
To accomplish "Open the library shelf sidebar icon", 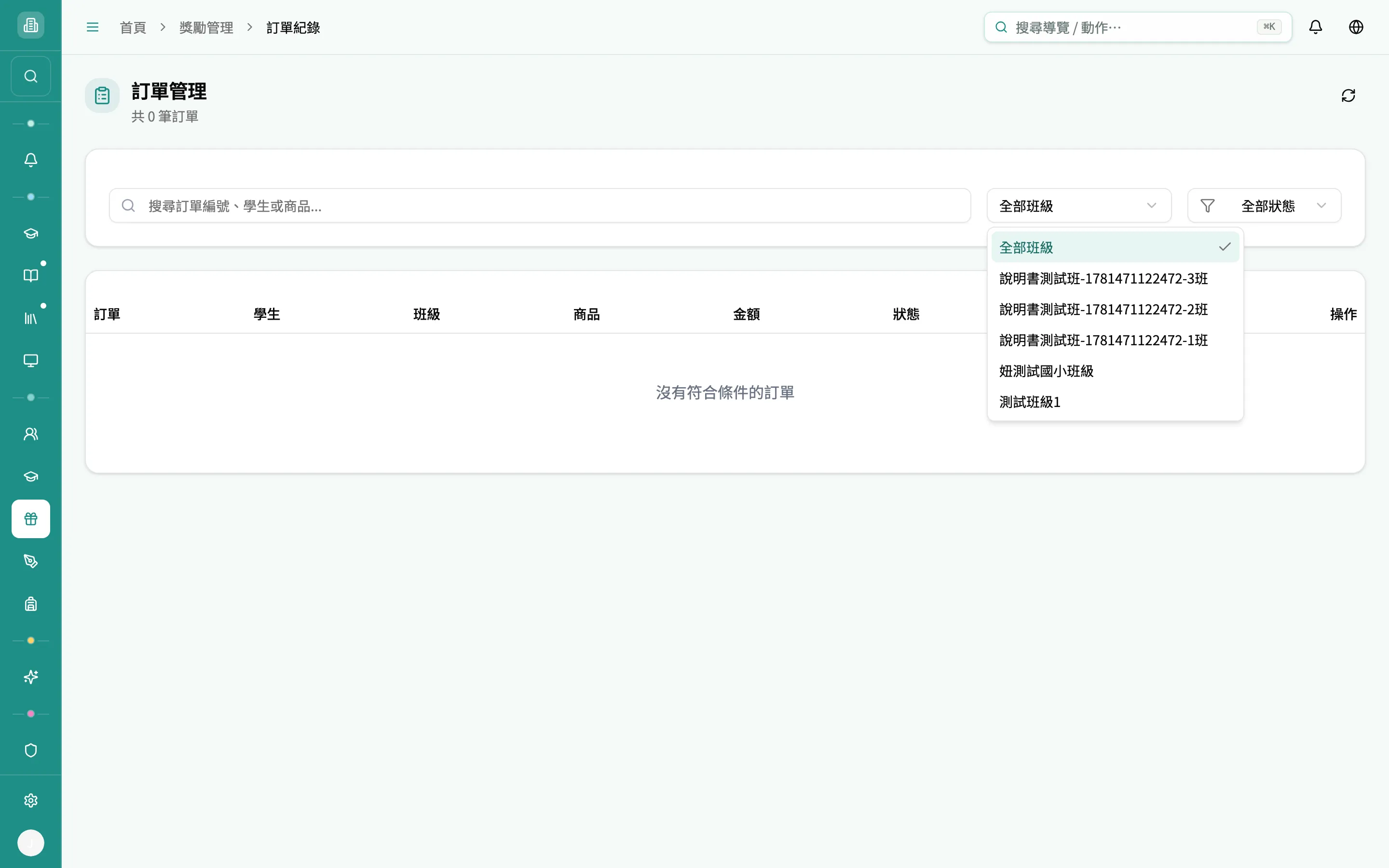I will 30,318.
